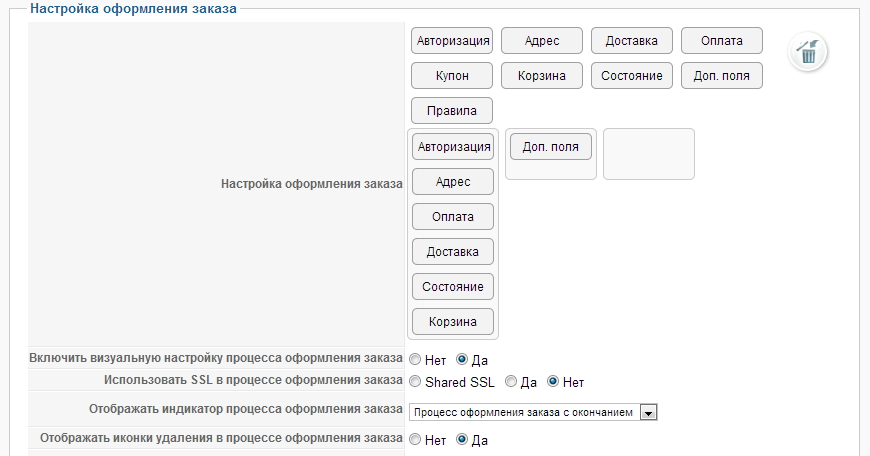Click the trash bin icon
The height and width of the screenshot is (456, 870).
808,52
